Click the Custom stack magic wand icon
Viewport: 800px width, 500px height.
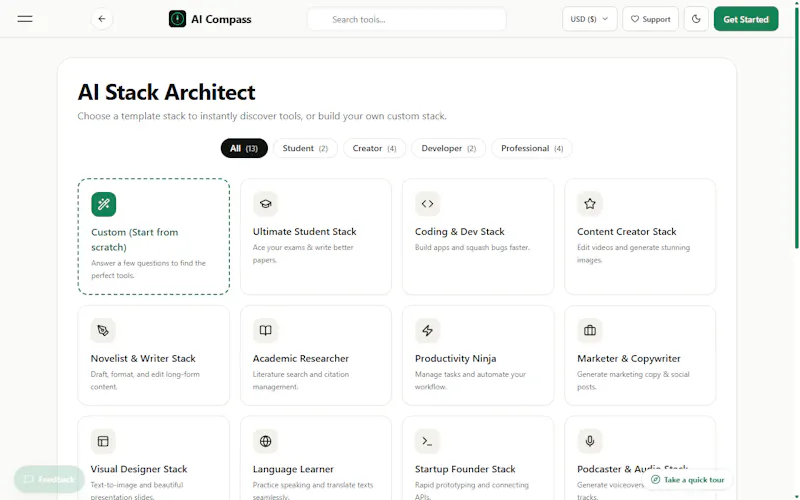click(104, 204)
